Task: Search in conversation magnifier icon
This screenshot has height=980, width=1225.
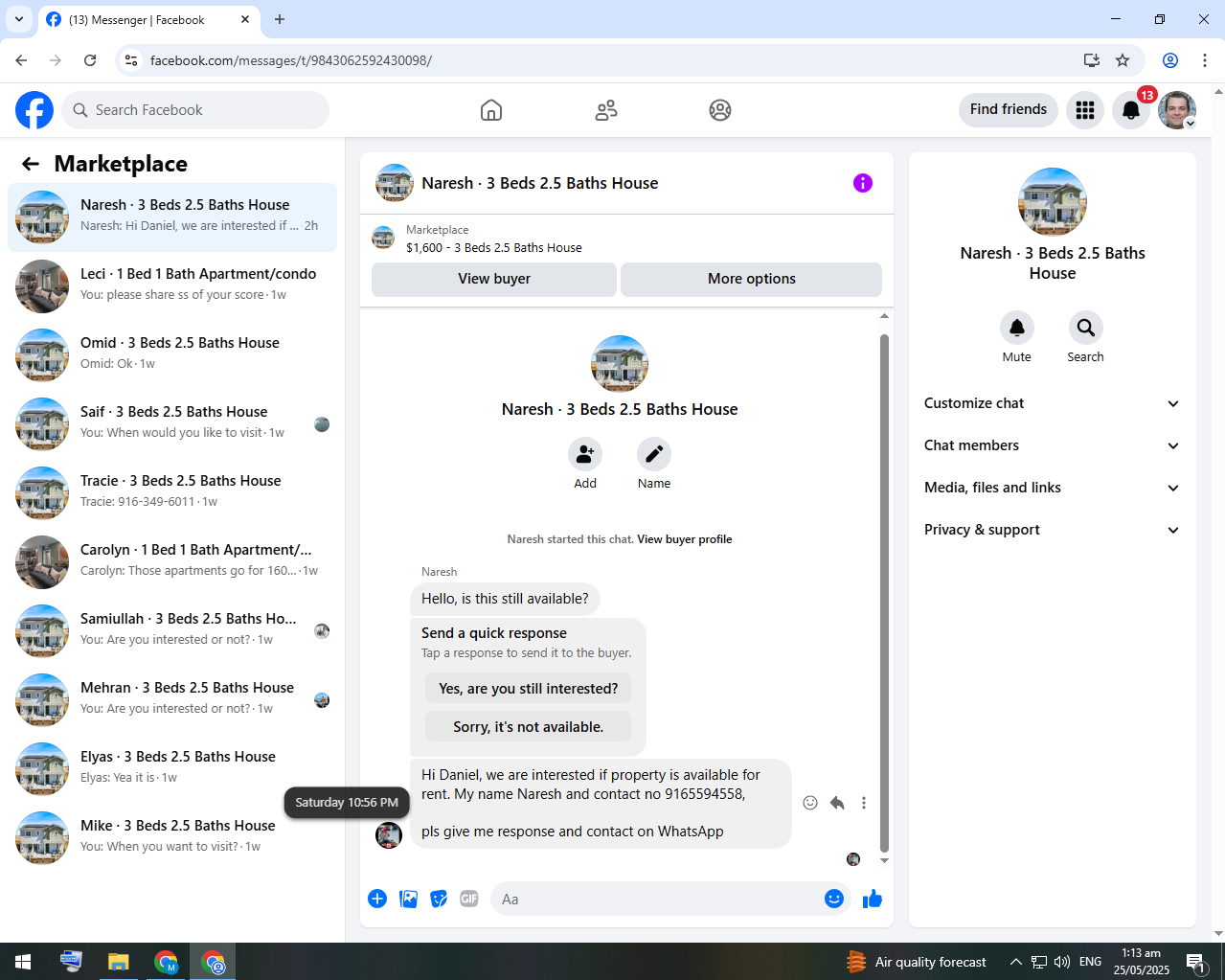Action: point(1086,328)
